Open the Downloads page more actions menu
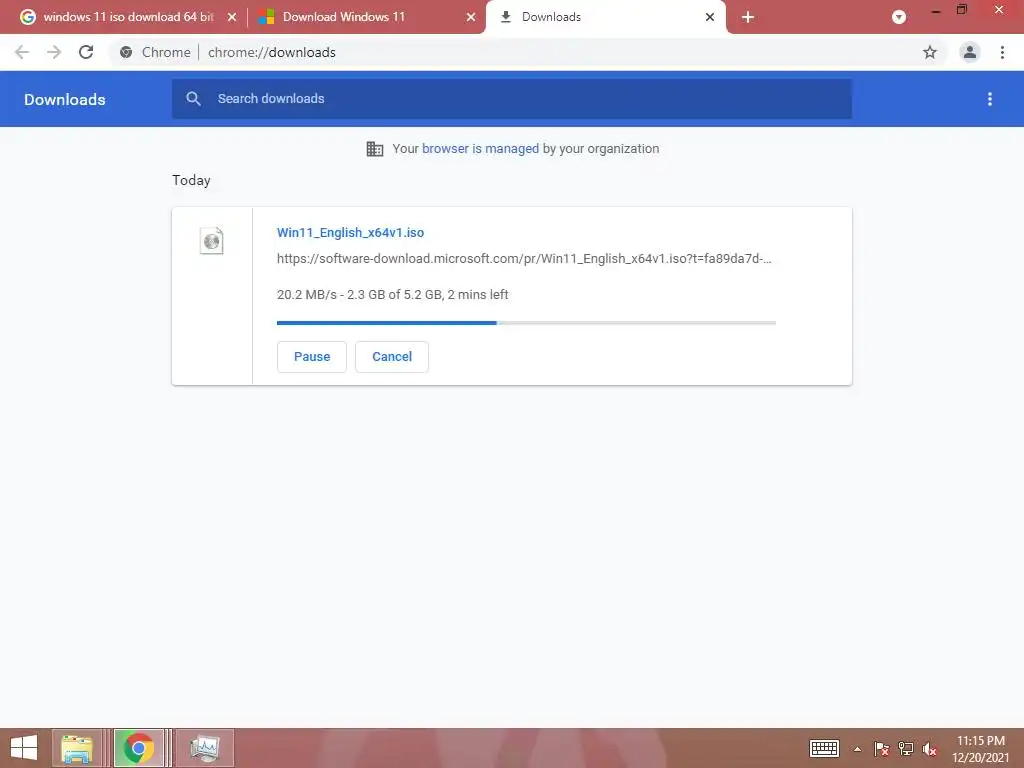This screenshot has width=1024, height=768. (x=990, y=99)
